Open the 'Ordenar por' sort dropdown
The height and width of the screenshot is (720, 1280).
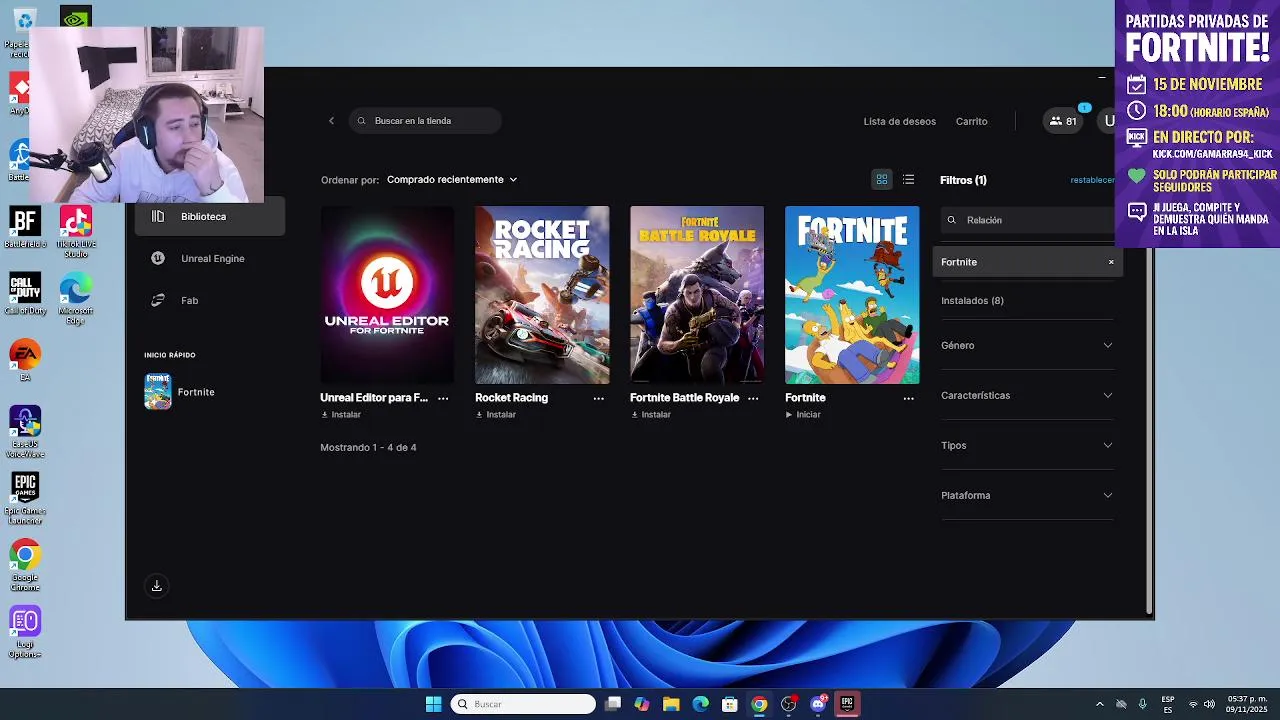pyautogui.click(x=452, y=180)
